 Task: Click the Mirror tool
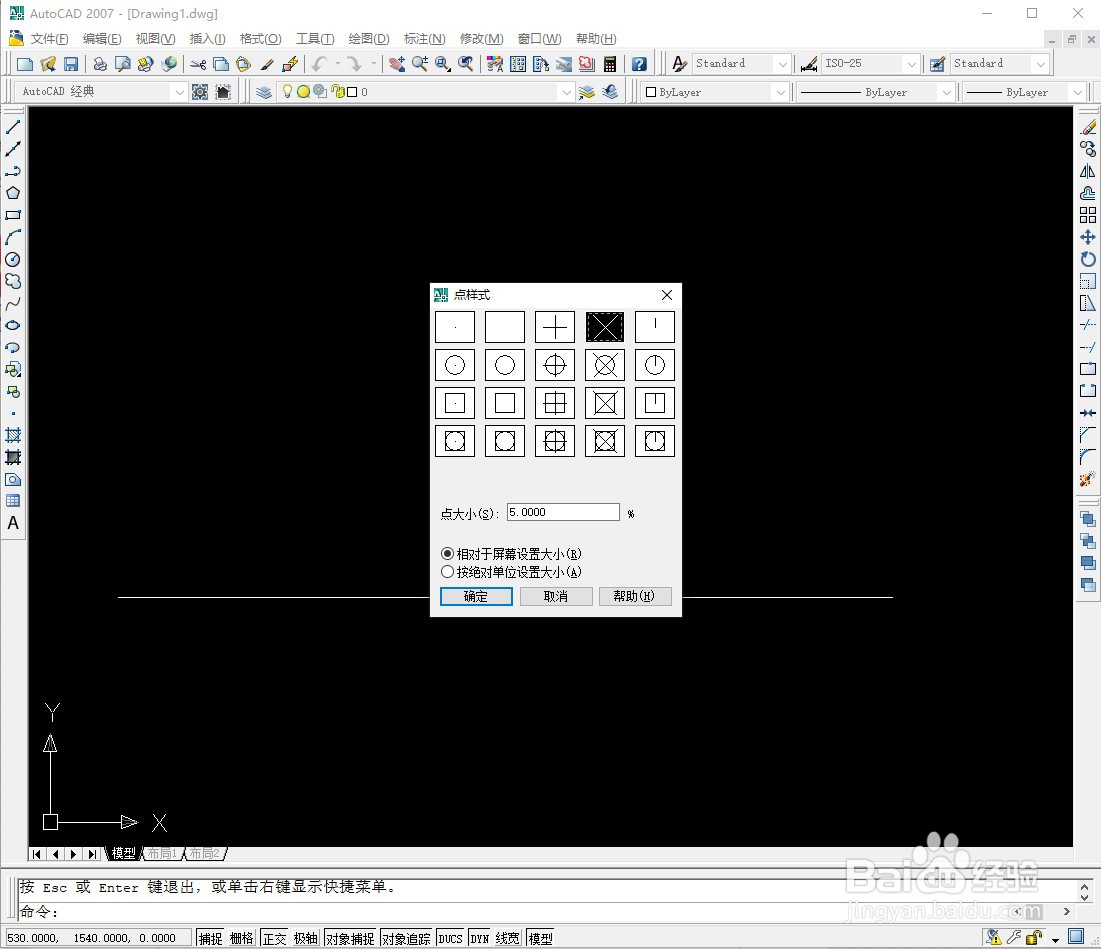point(1088,171)
